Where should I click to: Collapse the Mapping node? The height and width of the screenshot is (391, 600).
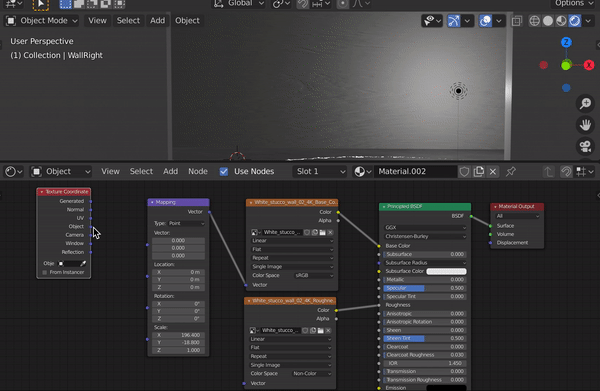coord(152,202)
